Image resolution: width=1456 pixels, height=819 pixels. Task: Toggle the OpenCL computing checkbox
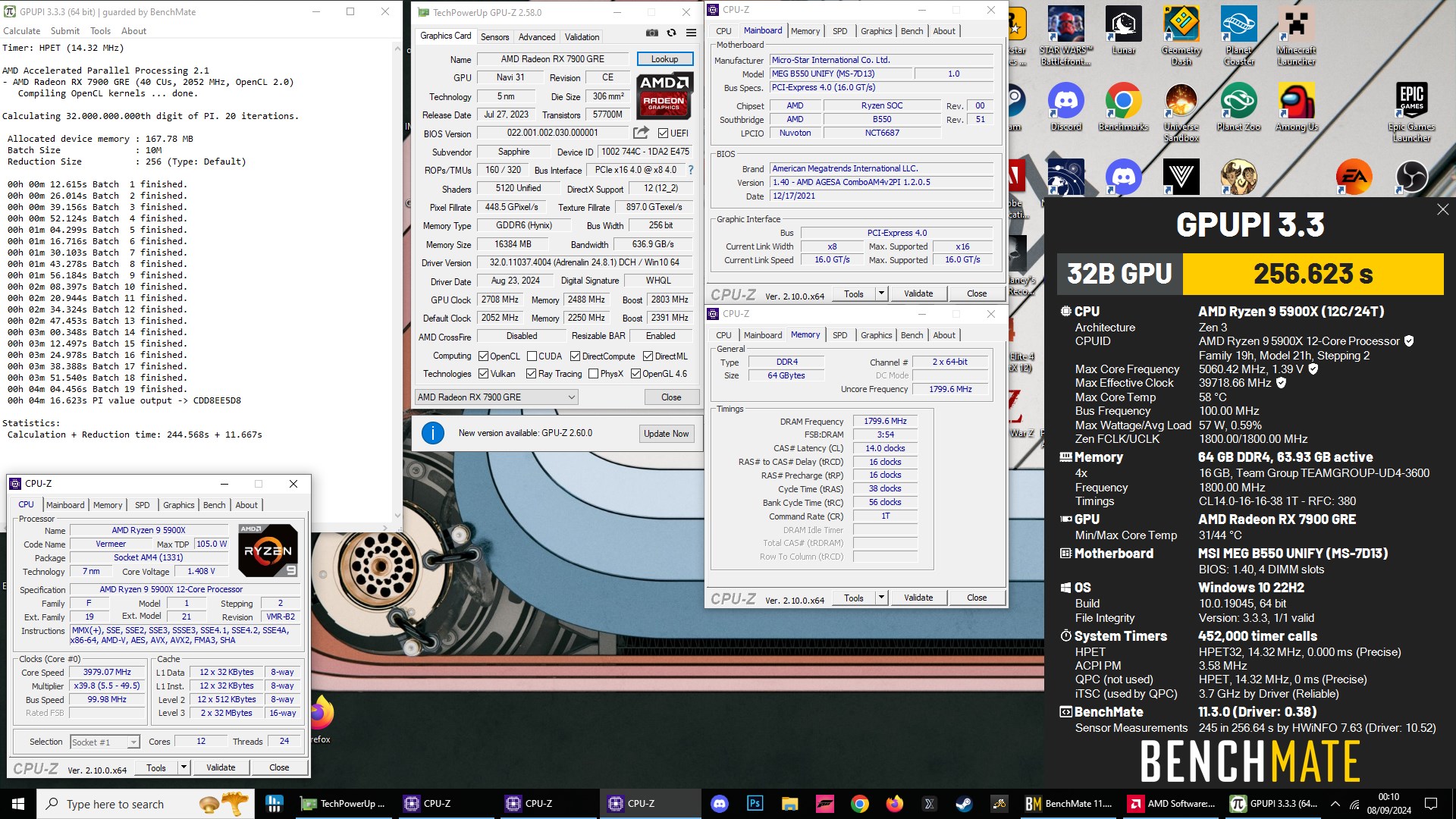point(483,356)
